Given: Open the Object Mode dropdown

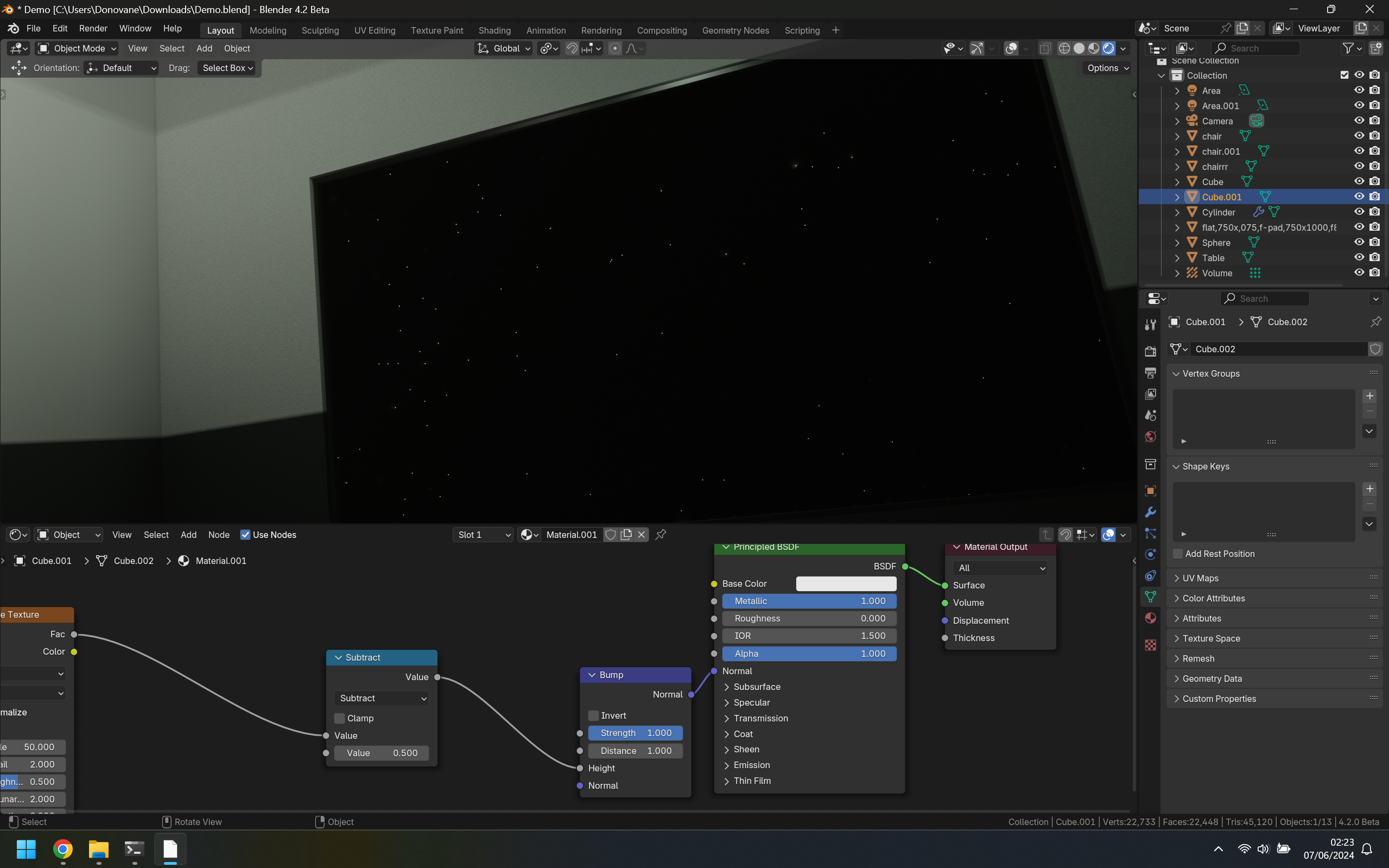Looking at the screenshot, I should 77,48.
